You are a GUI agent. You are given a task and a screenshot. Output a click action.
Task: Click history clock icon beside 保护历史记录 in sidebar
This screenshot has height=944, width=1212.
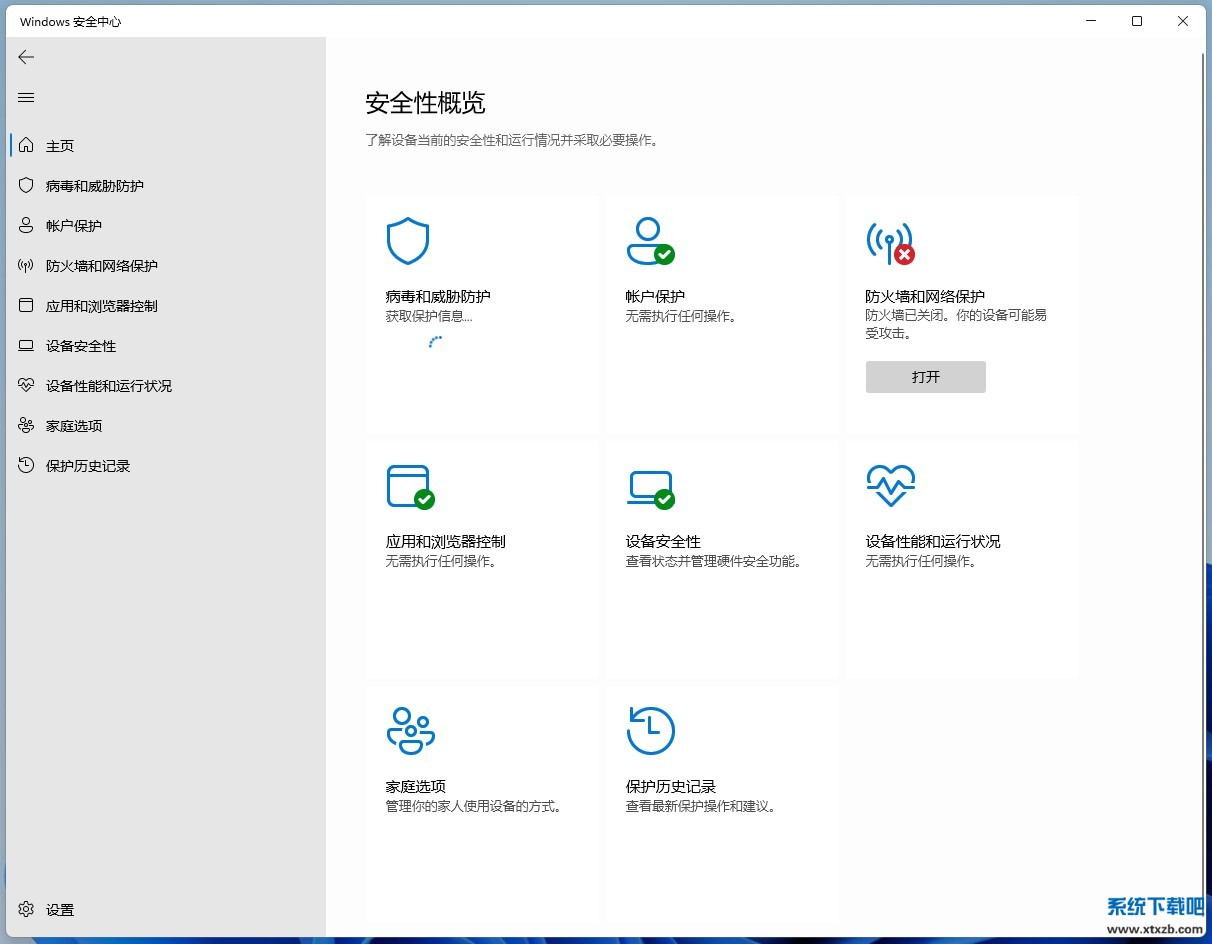26,465
